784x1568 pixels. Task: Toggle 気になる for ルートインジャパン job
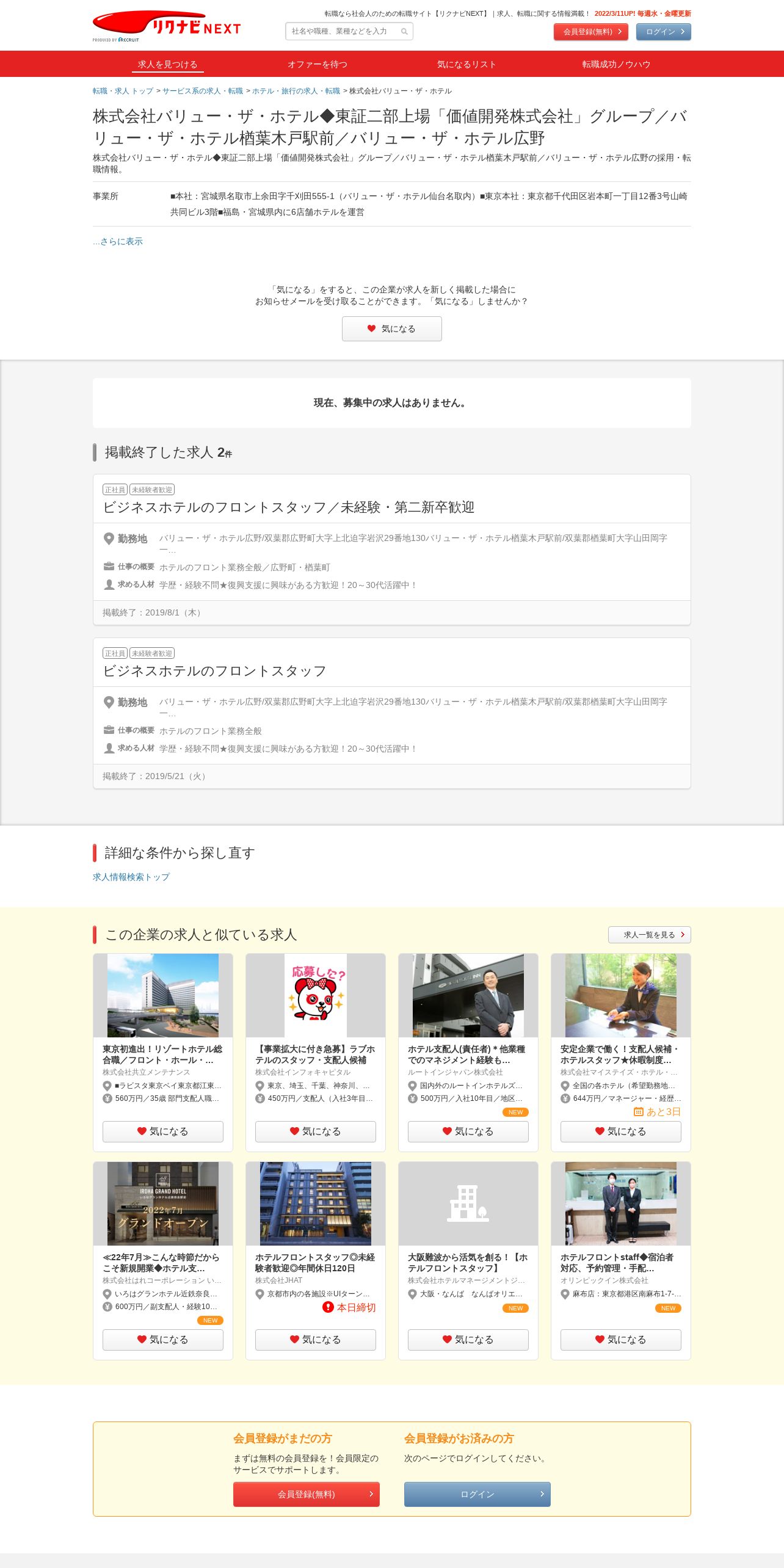pyautogui.click(x=468, y=1131)
